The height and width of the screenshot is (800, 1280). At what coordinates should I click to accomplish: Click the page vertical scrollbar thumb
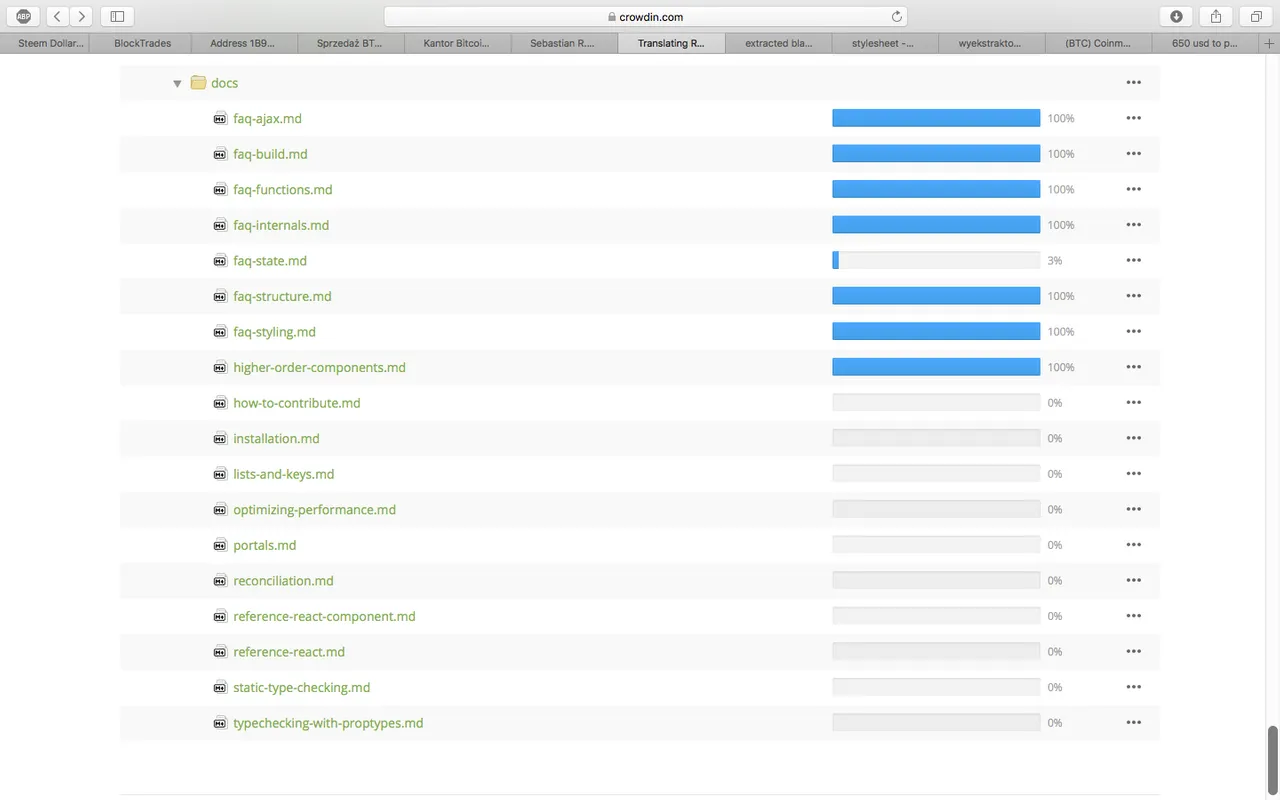pos(1273,759)
